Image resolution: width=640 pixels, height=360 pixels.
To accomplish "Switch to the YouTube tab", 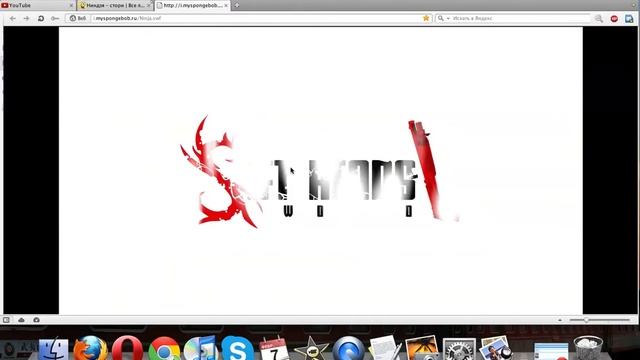I will click(x=37, y=5).
